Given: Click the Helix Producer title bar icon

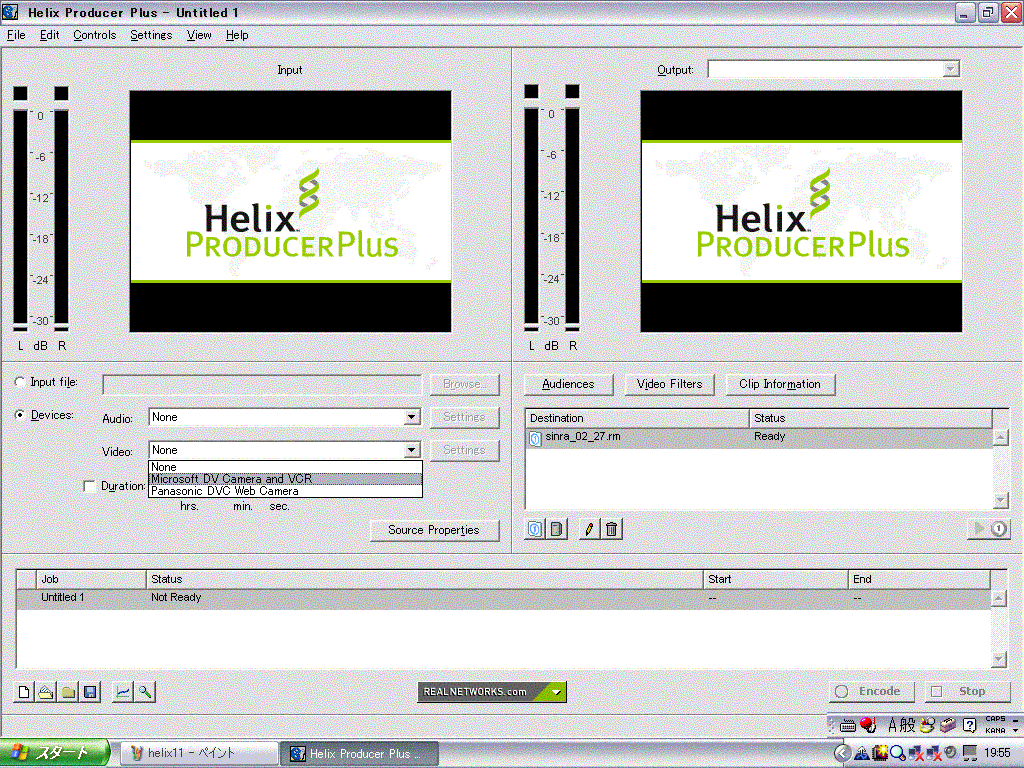Looking at the screenshot, I should click(10, 12).
